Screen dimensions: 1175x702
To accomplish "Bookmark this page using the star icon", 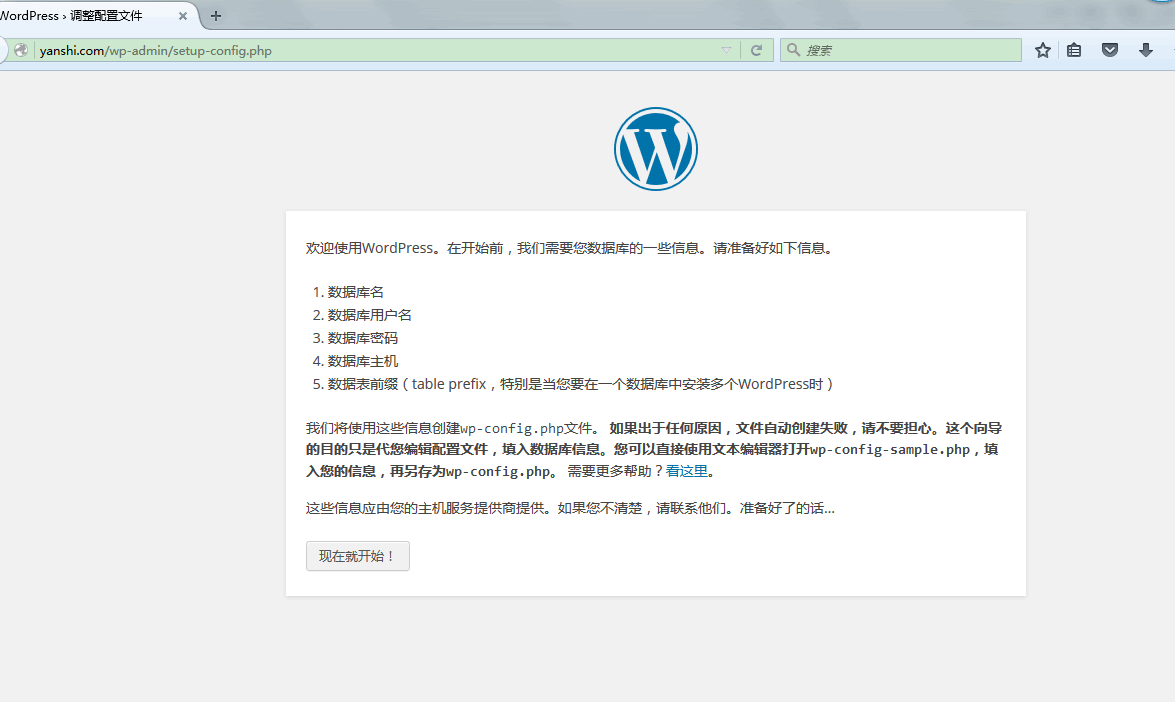I will 1042,49.
